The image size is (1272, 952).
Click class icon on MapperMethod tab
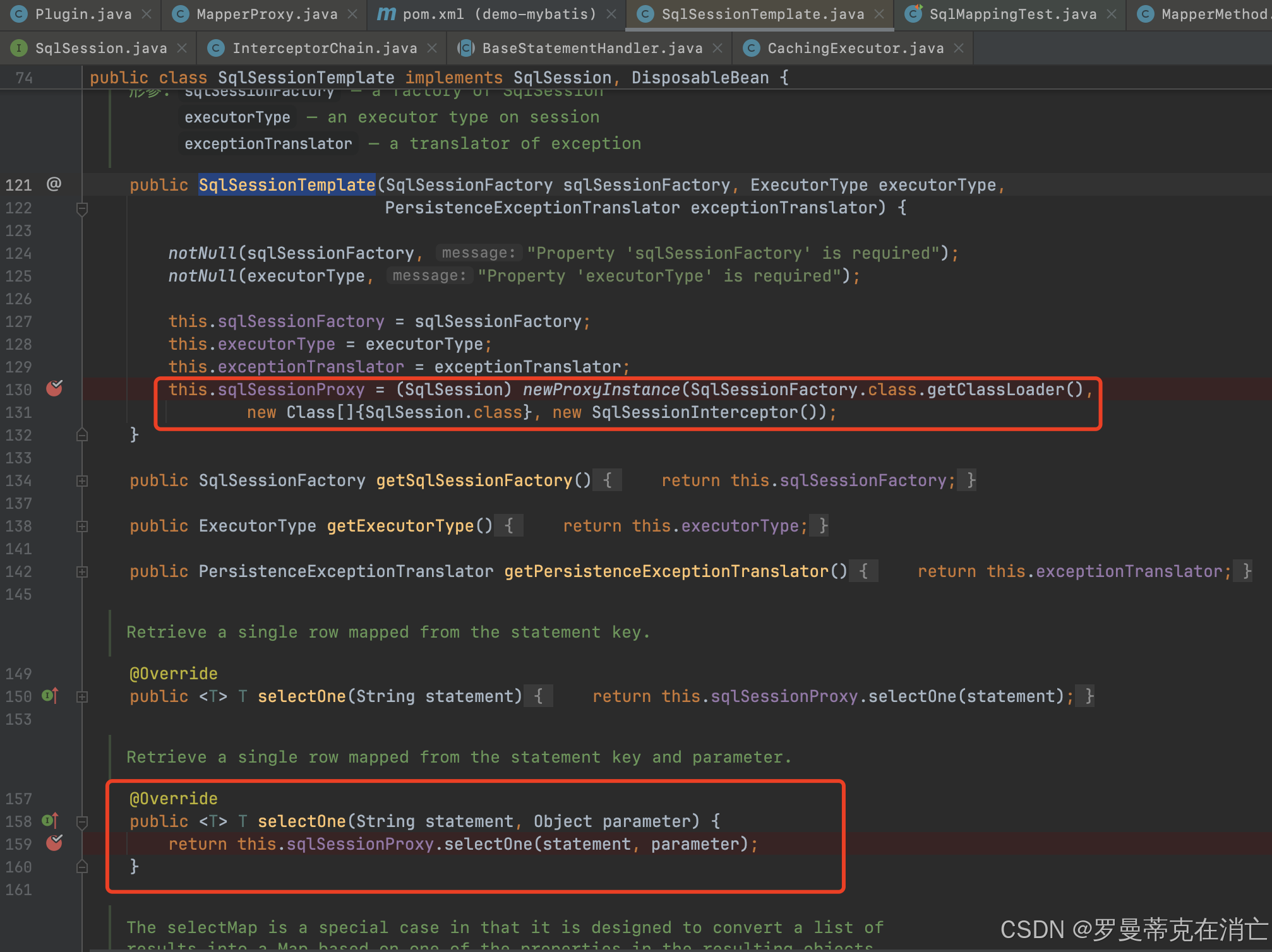pyautogui.click(x=1146, y=14)
